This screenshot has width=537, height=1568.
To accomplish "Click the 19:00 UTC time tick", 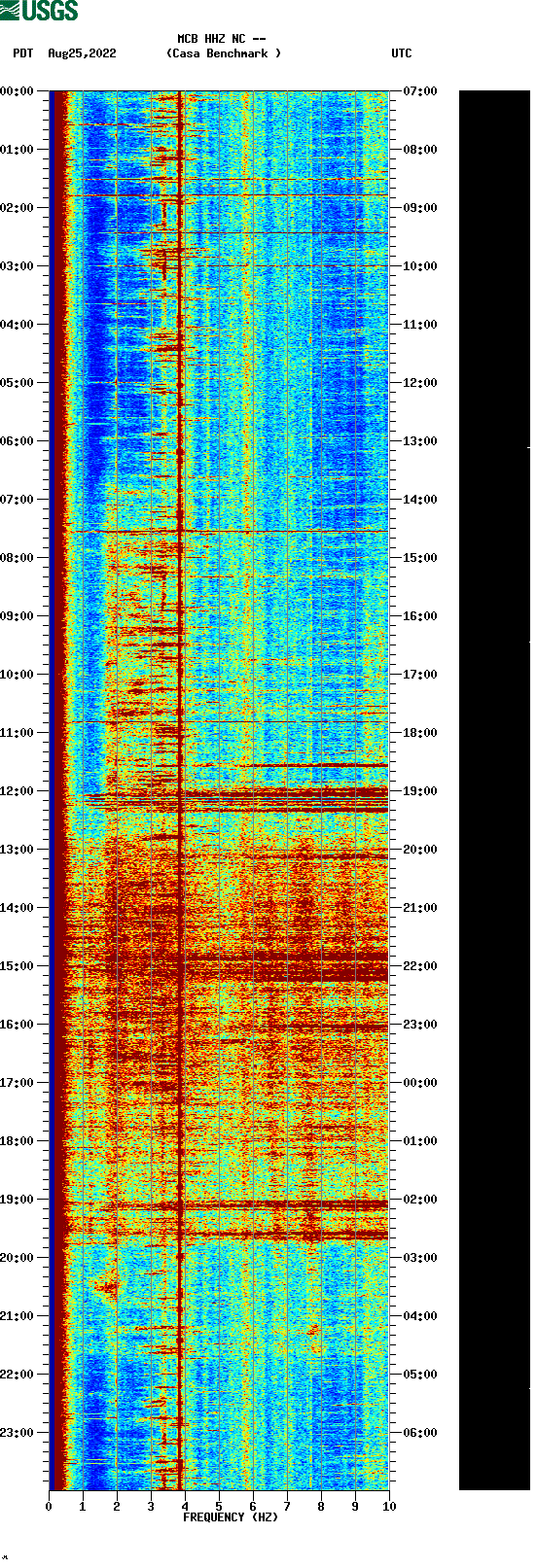I will tap(420, 791).
